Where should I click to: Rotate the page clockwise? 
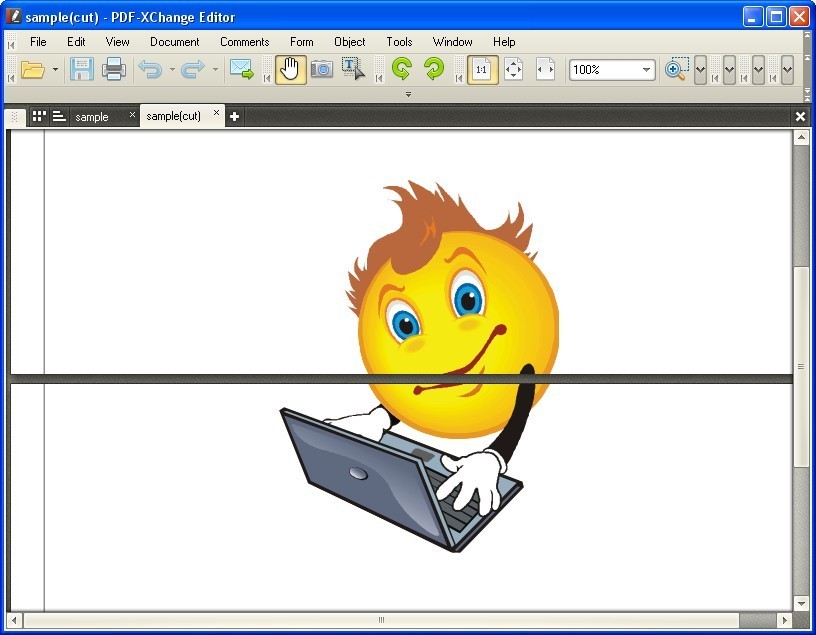(x=432, y=70)
